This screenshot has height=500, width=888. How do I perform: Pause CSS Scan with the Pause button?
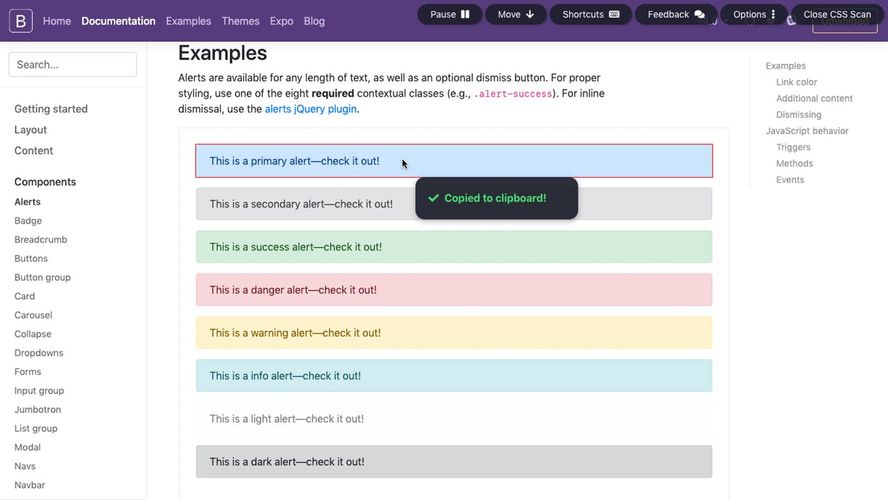pos(450,15)
